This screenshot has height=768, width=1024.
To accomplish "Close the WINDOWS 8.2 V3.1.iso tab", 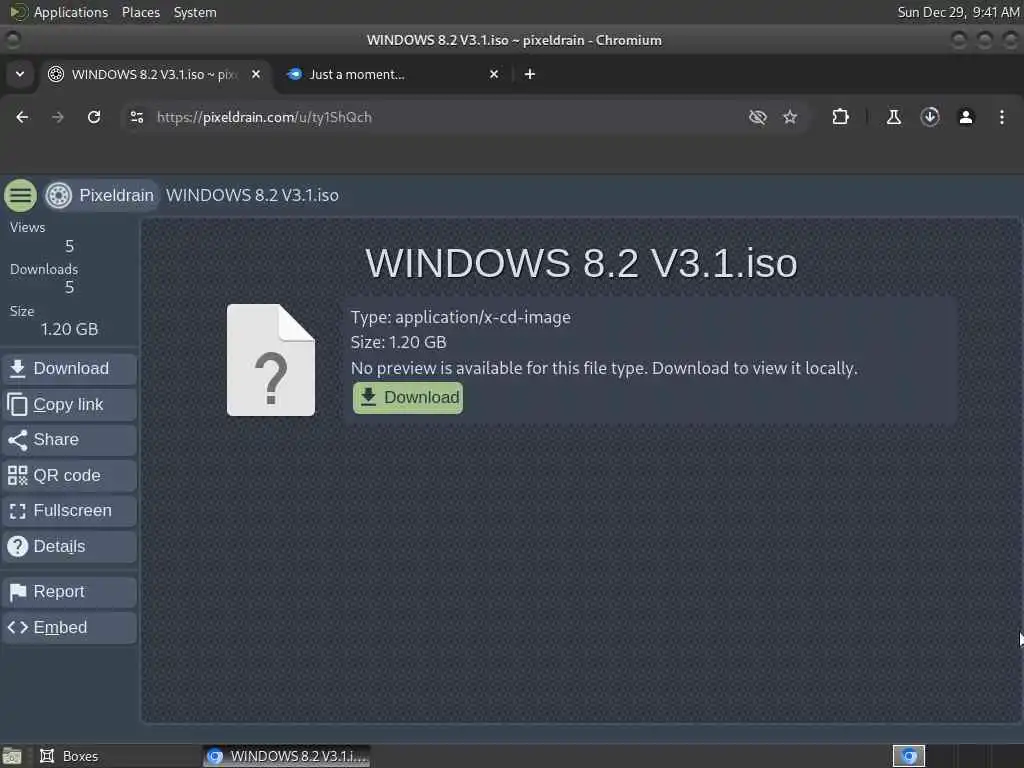I will (256, 74).
